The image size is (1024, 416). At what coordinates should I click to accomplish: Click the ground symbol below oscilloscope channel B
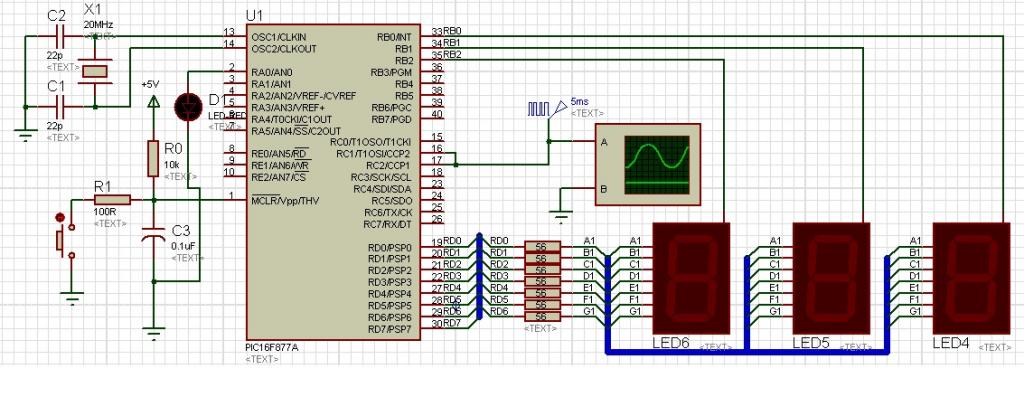pos(560,214)
